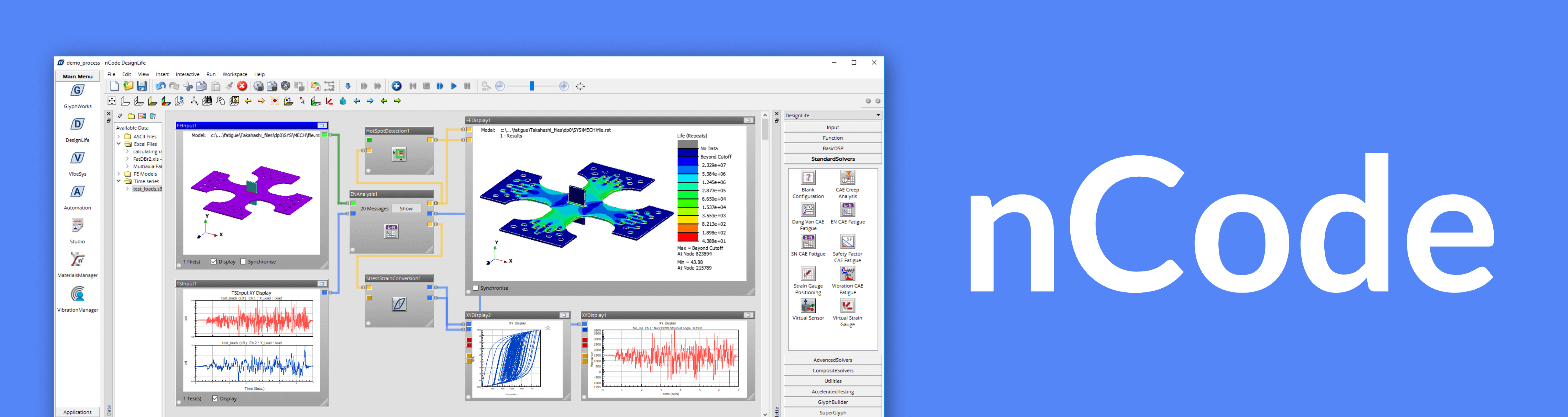Click the ENAnalysis1 E-N glyph icon
The width and height of the screenshot is (1568, 417).
[391, 231]
